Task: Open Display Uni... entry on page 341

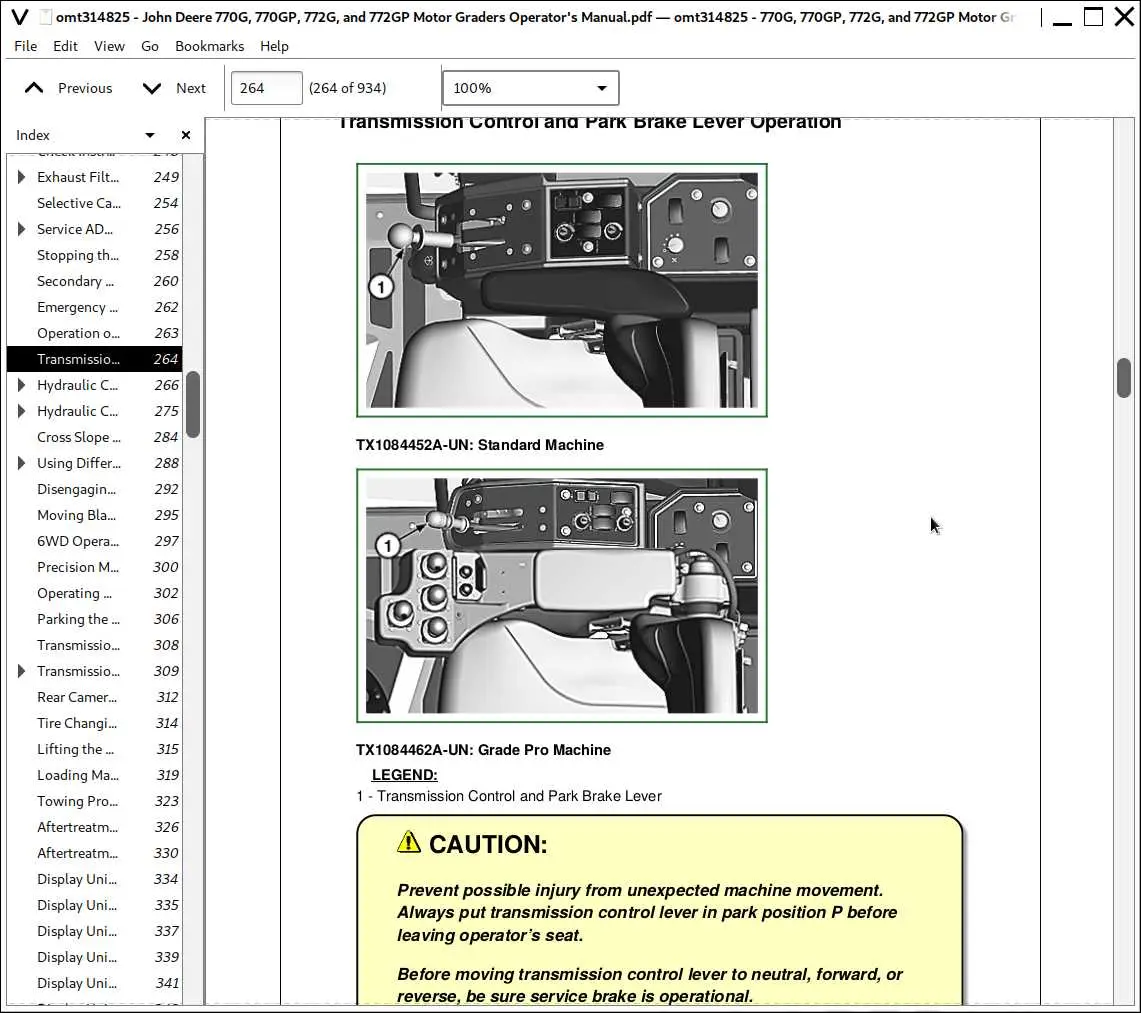Action: [x=95, y=983]
